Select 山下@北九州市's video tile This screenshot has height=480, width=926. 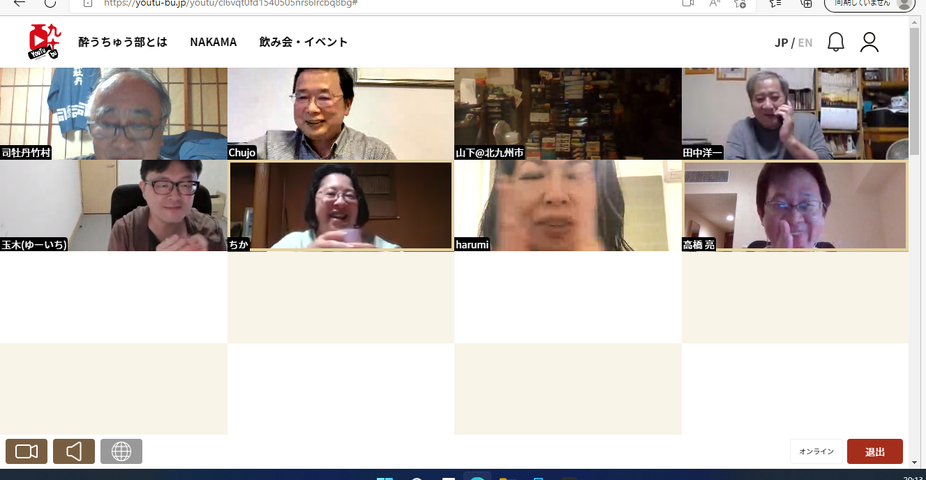click(x=568, y=113)
